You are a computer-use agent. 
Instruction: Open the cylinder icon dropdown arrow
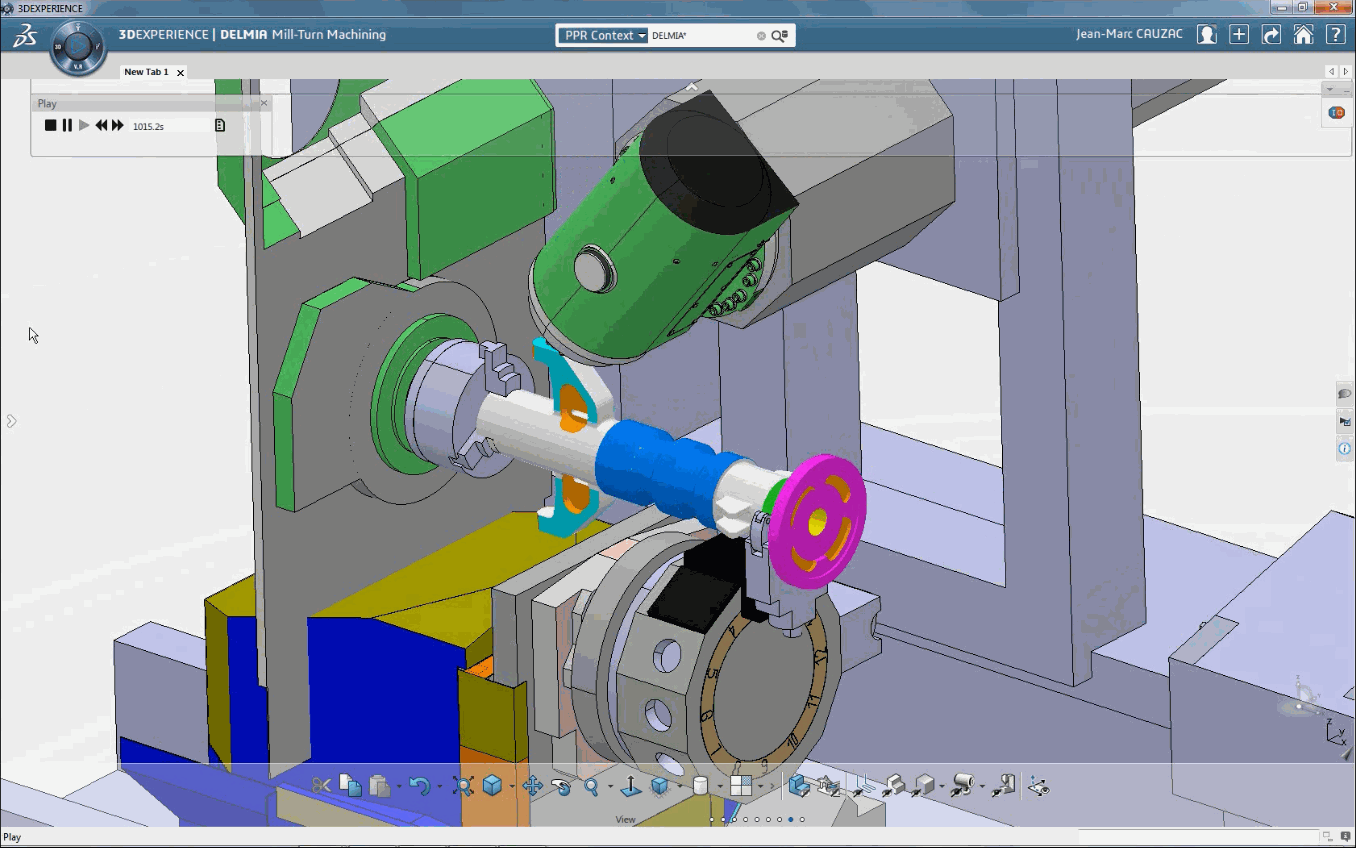(x=719, y=787)
